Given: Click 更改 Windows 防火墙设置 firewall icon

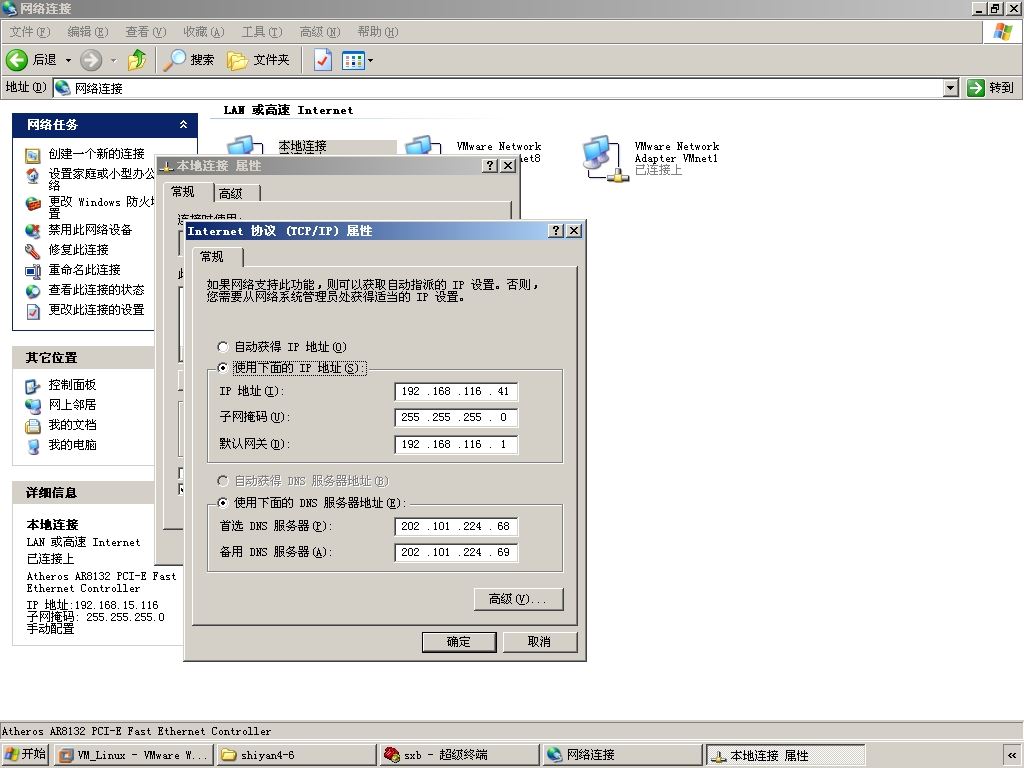Looking at the screenshot, I should click(33, 203).
